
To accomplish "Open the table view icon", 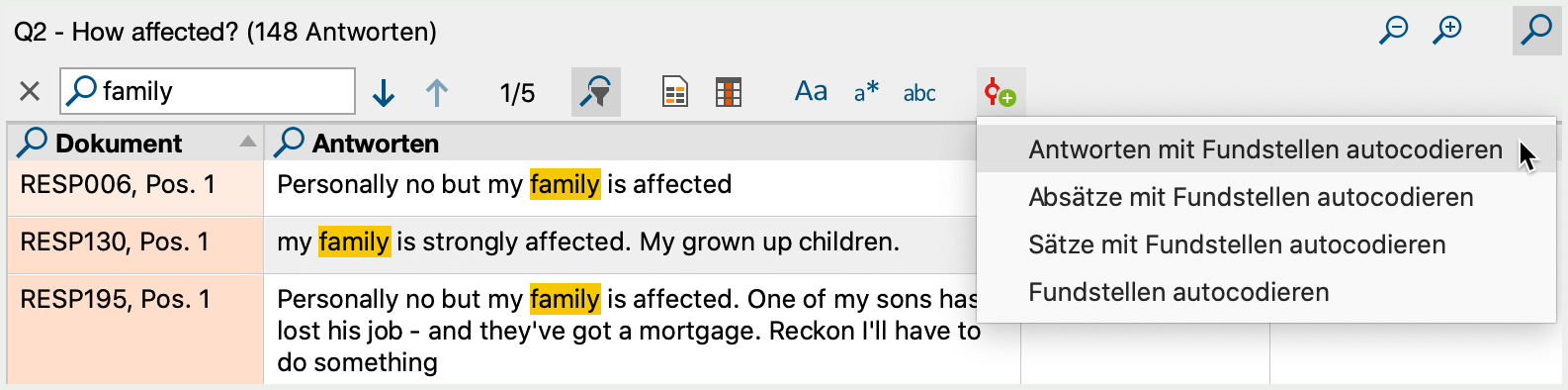I will [729, 93].
